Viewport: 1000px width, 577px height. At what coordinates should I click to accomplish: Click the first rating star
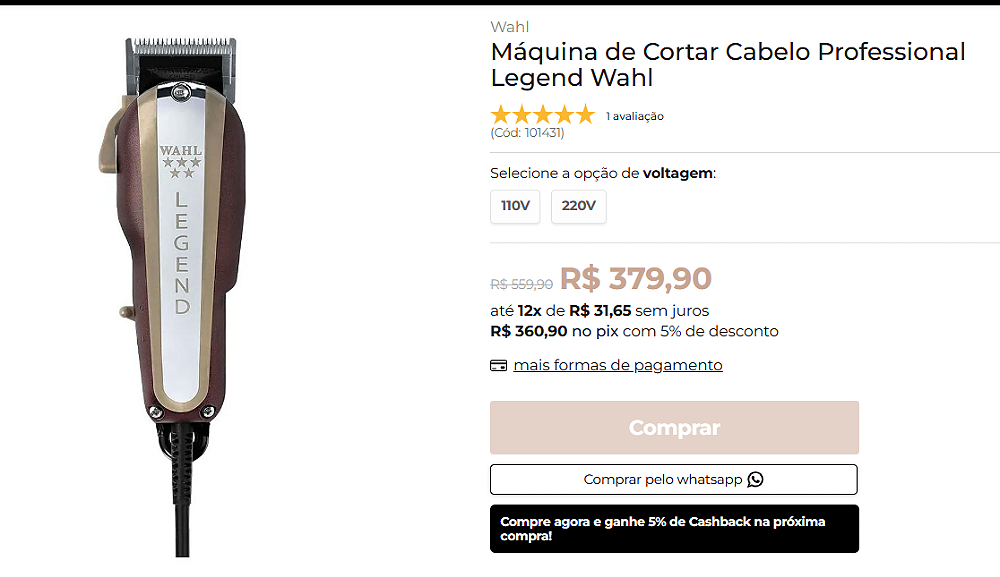501,115
